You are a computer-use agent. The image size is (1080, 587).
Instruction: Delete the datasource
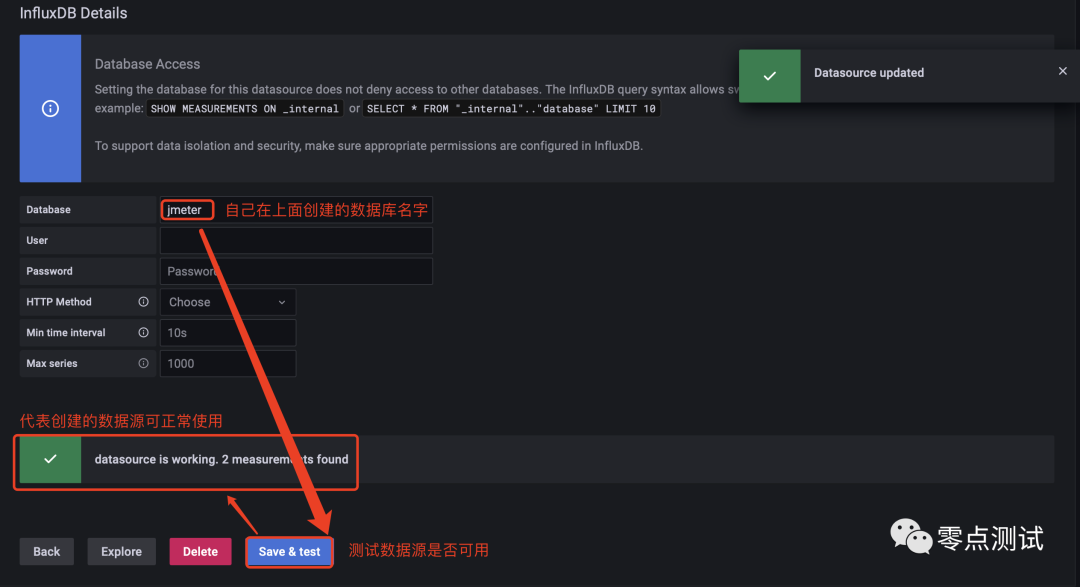[x=200, y=551]
